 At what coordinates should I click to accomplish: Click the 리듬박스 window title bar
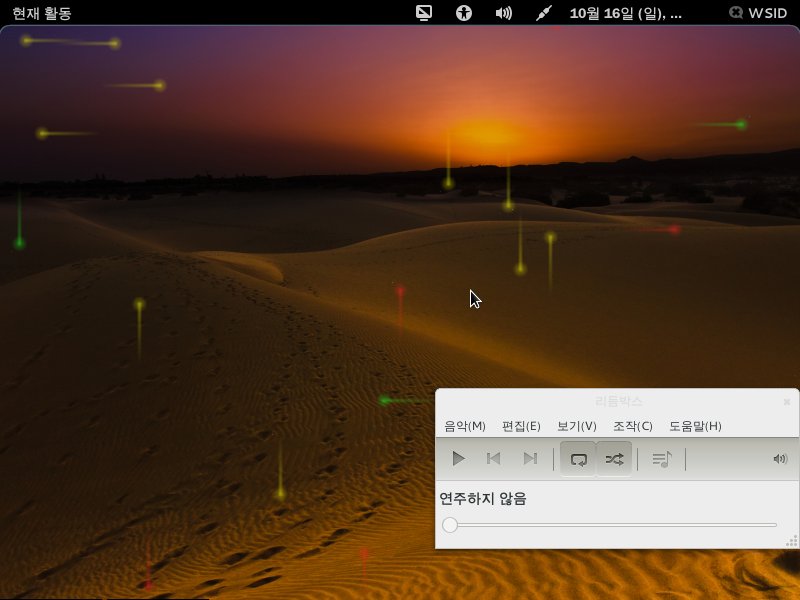[618, 402]
